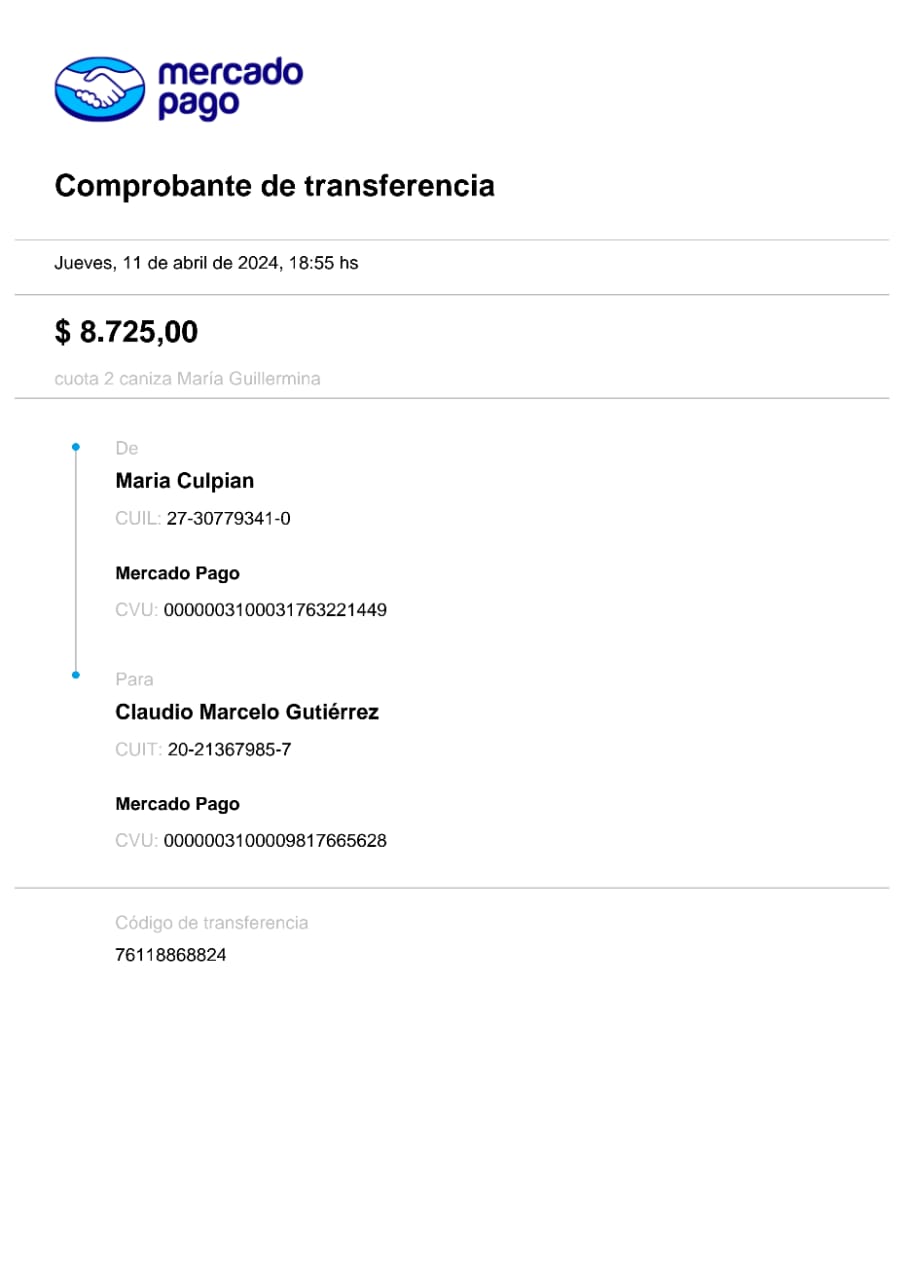Click the amount $ 8.725,00
Image resolution: width=904 pixels, height=1280 pixels.
pyautogui.click(x=126, y=332)
